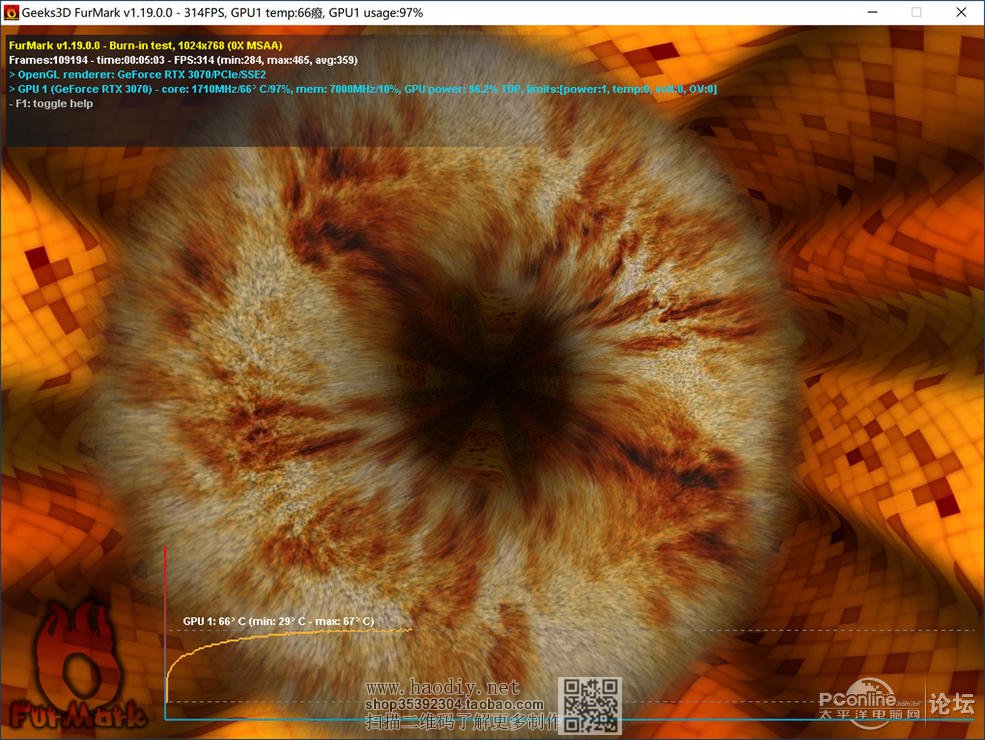Click the FurMark app icon in title bar

12,12
